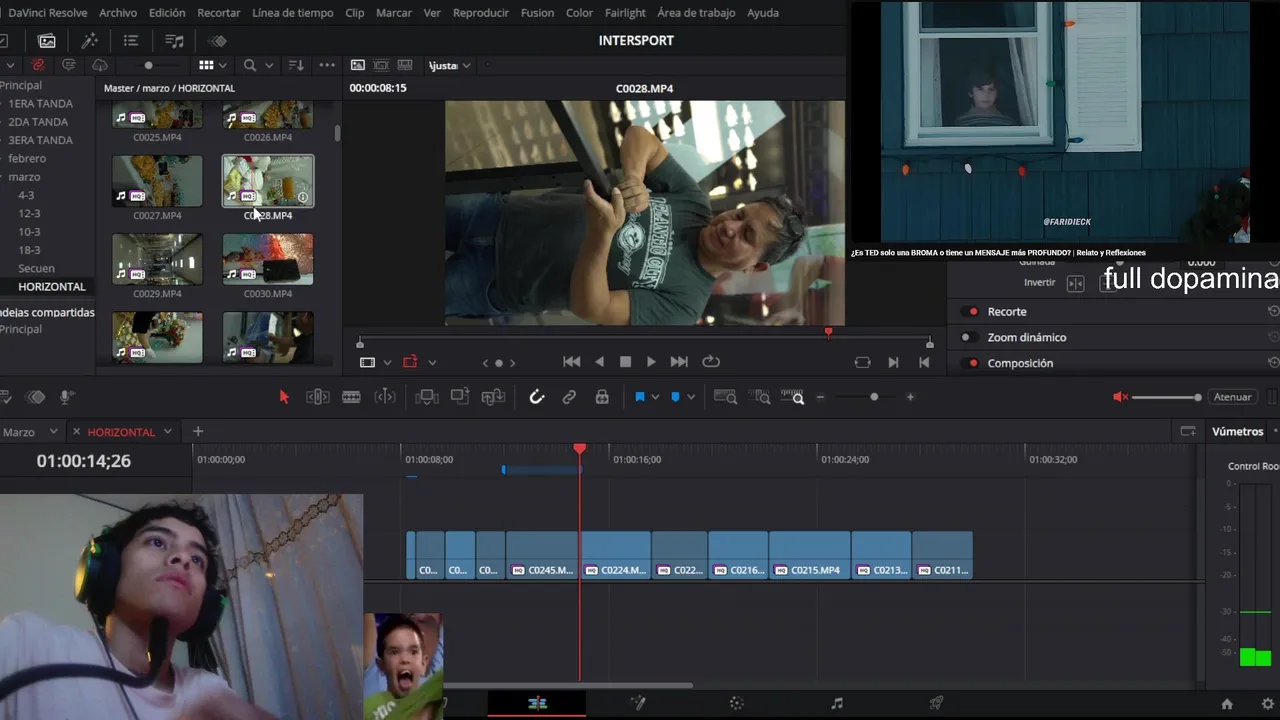Click the Atenuar button
Image resolution: width=1280 pixels, height=720 pixels.
pyautogui.click(x=1232, y=397)
